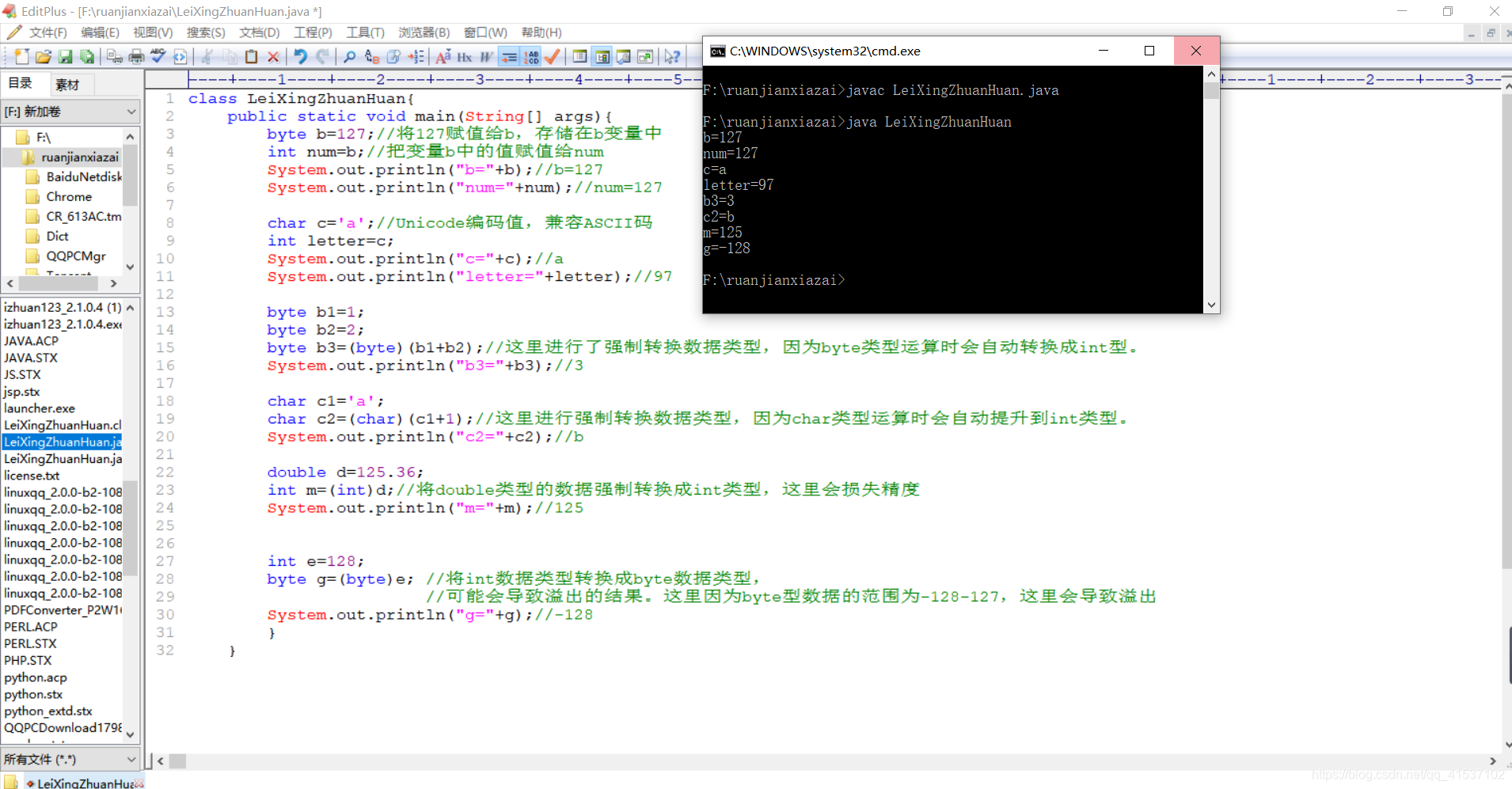Save the file with the floppy disk icon
The image size is (1512, 789).
click(x=65, y=56)
